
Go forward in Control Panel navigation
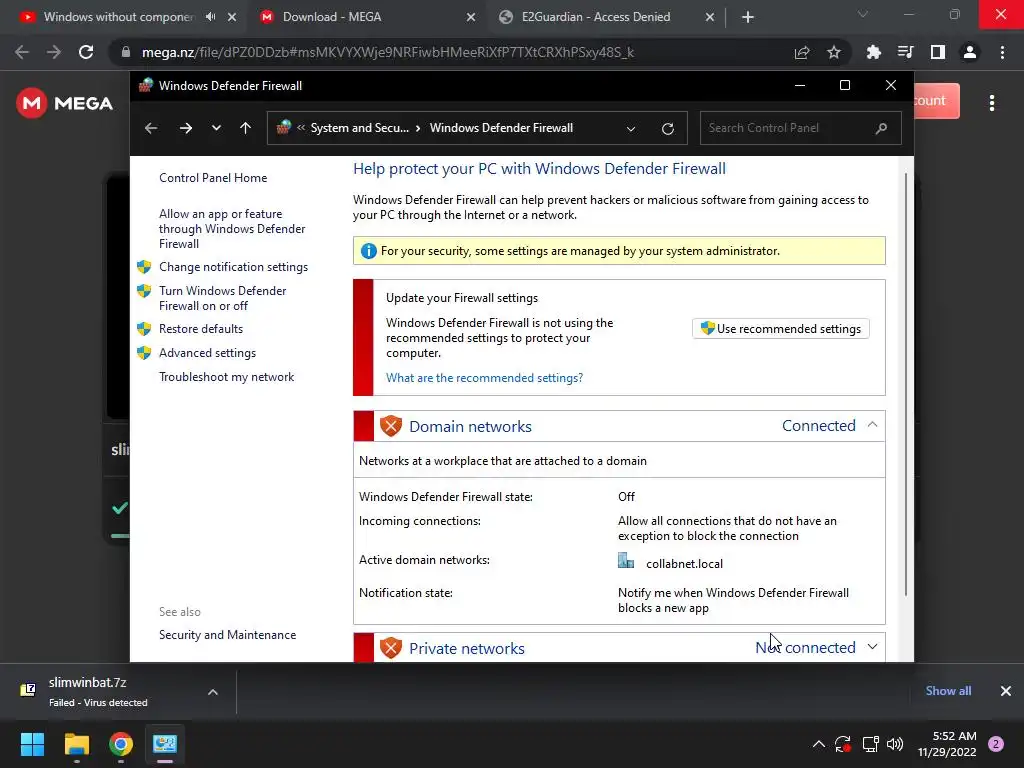tap(186, 128)
